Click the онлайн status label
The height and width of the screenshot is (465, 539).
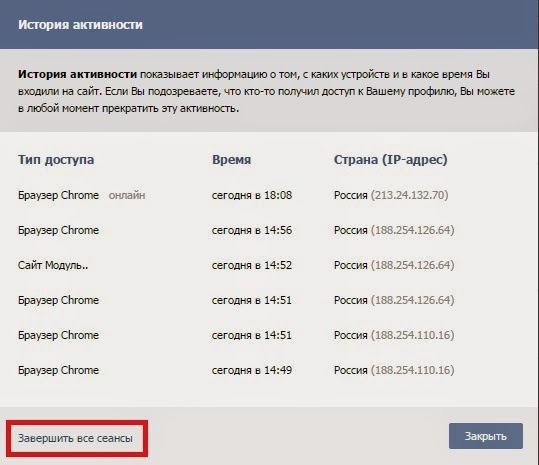click(127, 195)
